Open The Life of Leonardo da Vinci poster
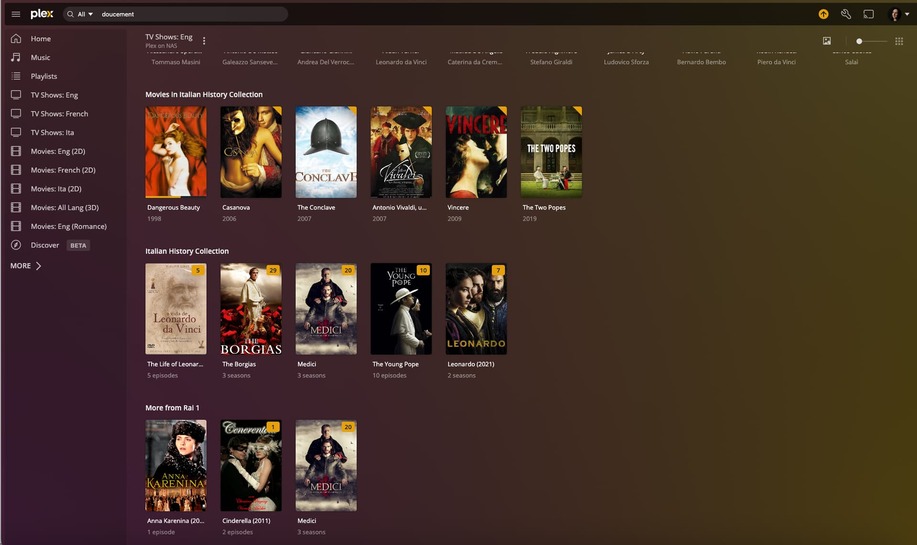The image size is (917, 545). coord(175,309)
